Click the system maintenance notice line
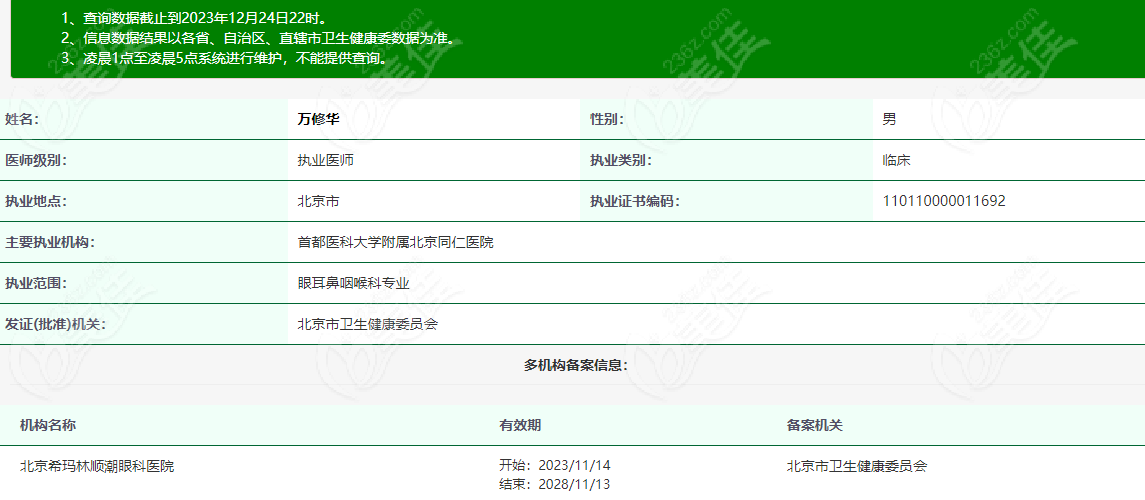 click(x=225, y=58)
